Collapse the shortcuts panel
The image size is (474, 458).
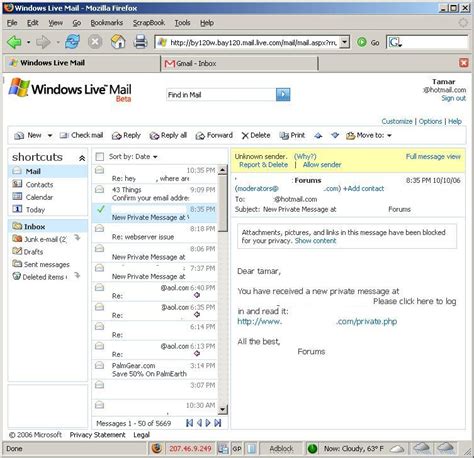(x=82, y=158)
